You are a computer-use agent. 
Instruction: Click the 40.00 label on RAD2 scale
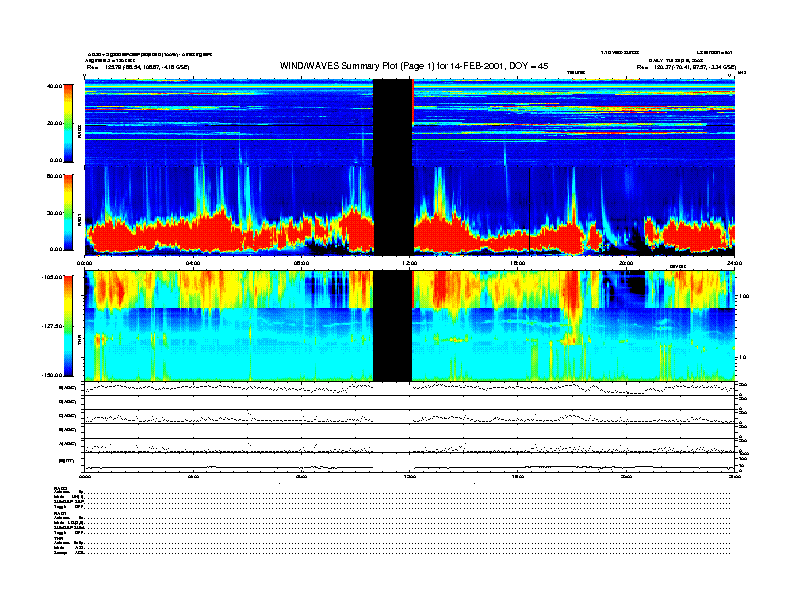click(x=54, y=86)
